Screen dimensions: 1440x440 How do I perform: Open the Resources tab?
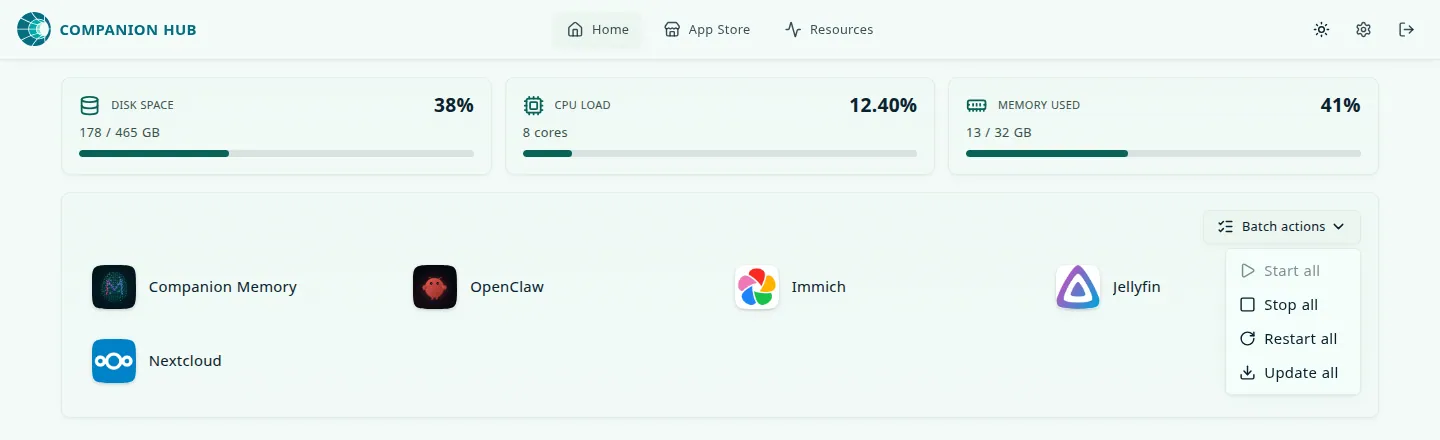[829, 30]
